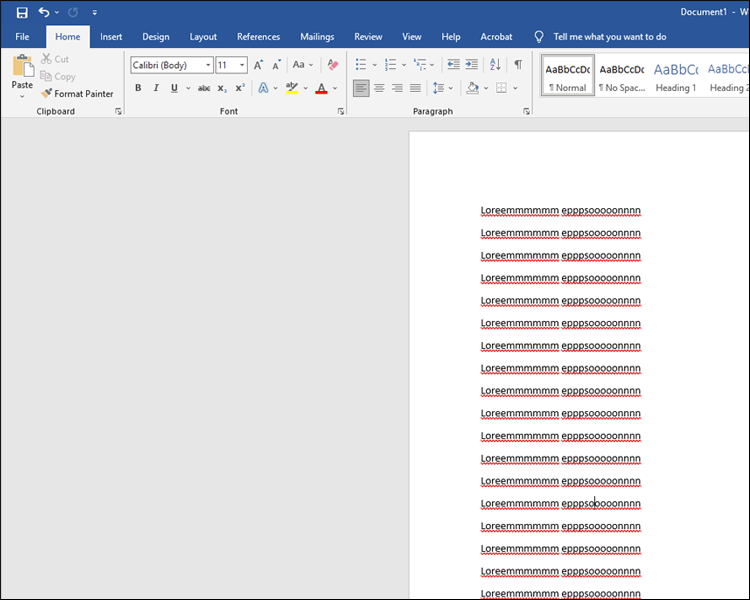Viewport: 750px width, 600px height.
Task: Open the Calibri font name dropdown
Action: point(208,65)
